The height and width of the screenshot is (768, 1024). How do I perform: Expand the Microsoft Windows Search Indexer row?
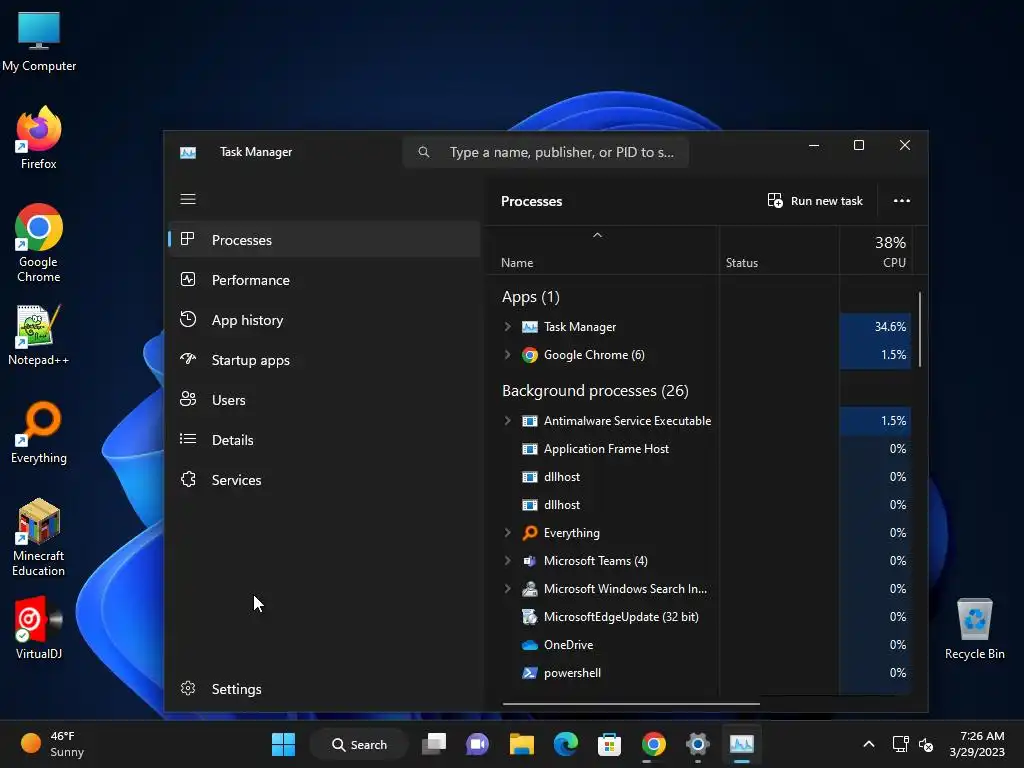[x=507, y=588]
